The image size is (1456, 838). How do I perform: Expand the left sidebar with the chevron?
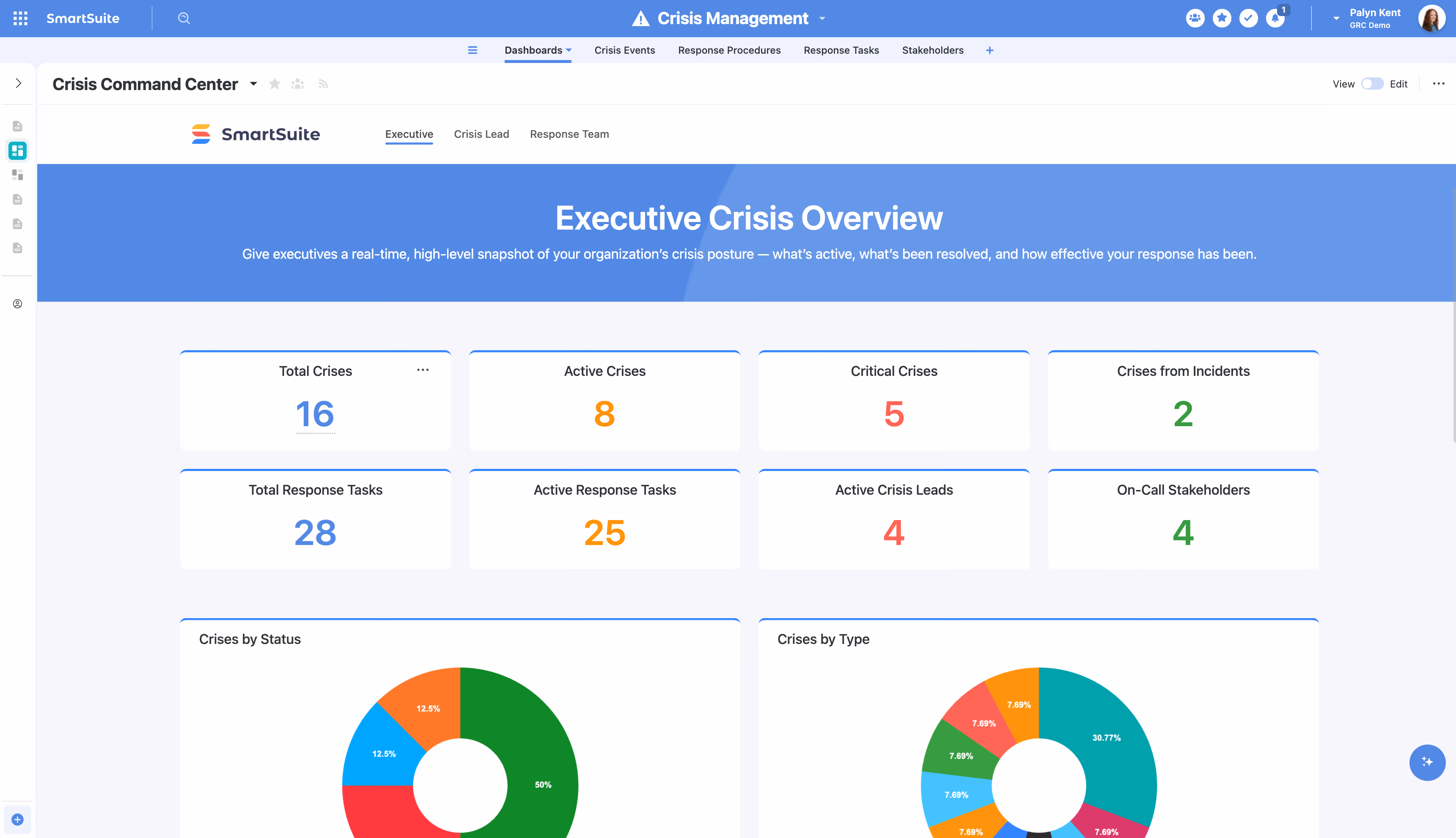coord(19,83)
